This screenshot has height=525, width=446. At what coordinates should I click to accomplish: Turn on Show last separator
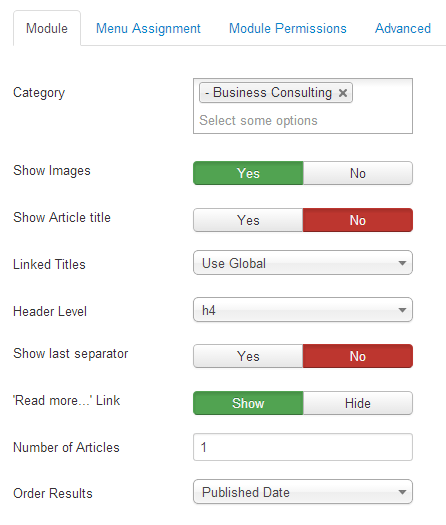pyautogui.click(x=248, y=356)
